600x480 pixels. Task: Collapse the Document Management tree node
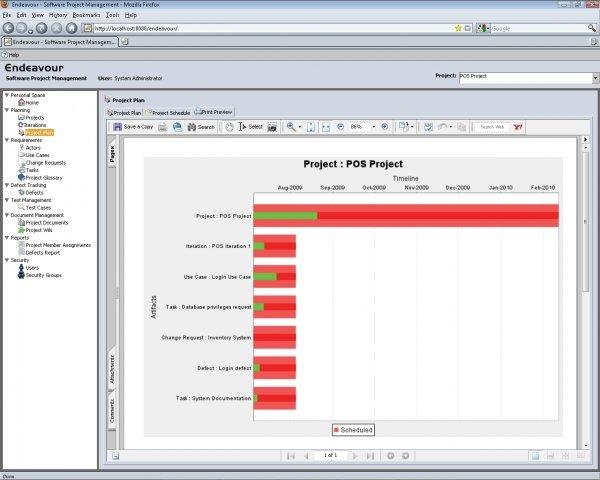tap(7, 215)
